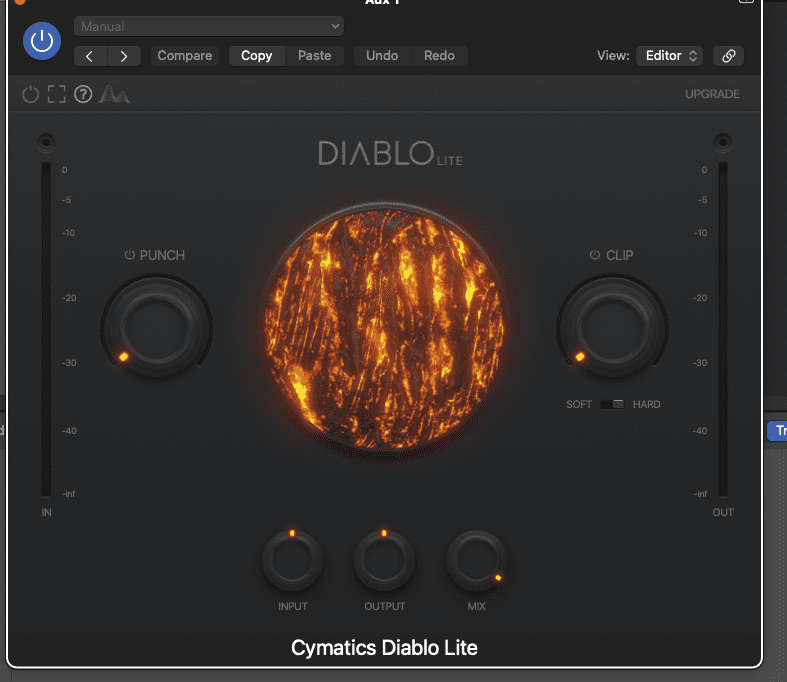Screen dimensions: 787x682
Task: Go to previous preset arrow
Action: point(90,56)
